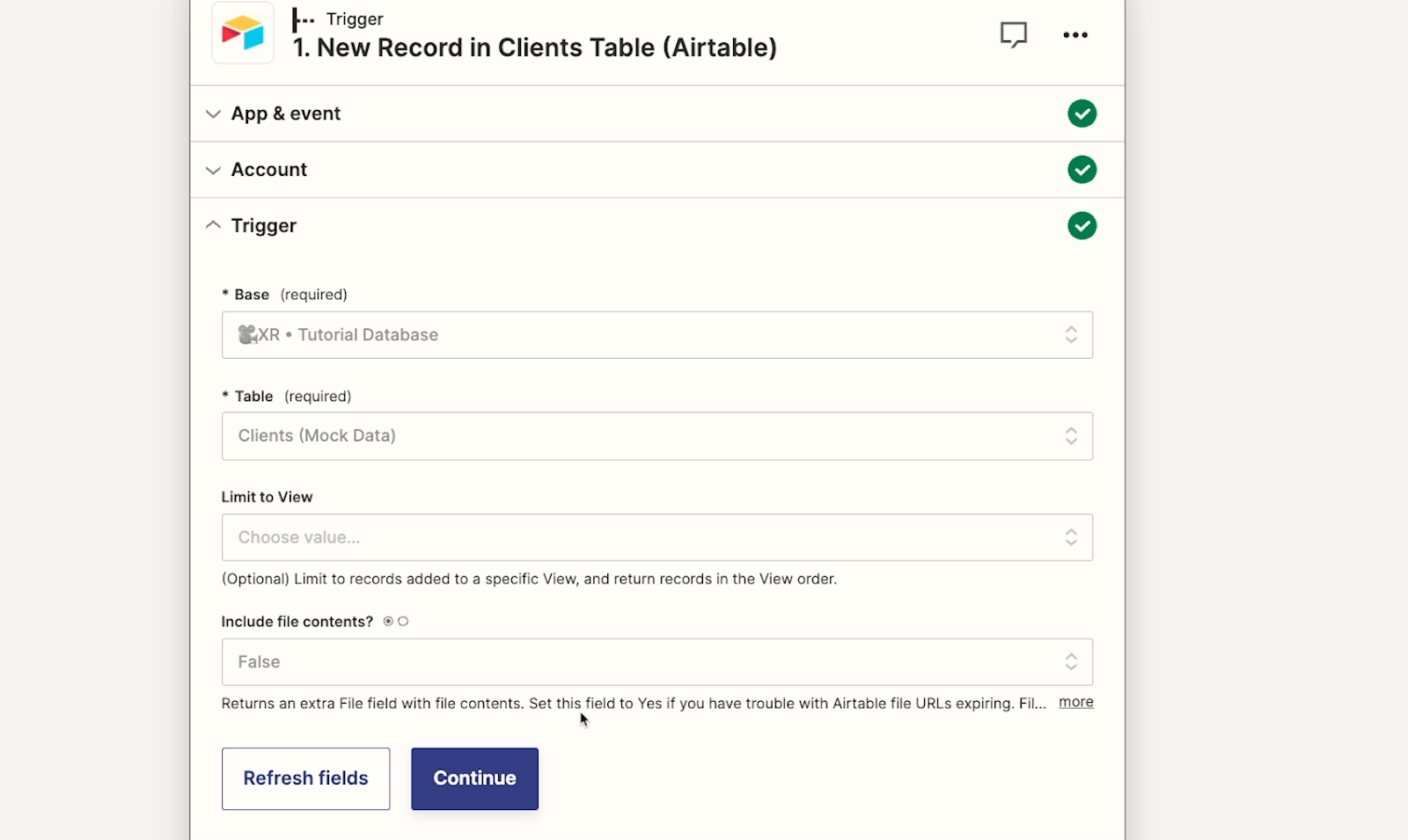This screenshot has width=1408, height=840.
Task: Open the three-dots more options menu
Action: click(x=1075, y=35)
